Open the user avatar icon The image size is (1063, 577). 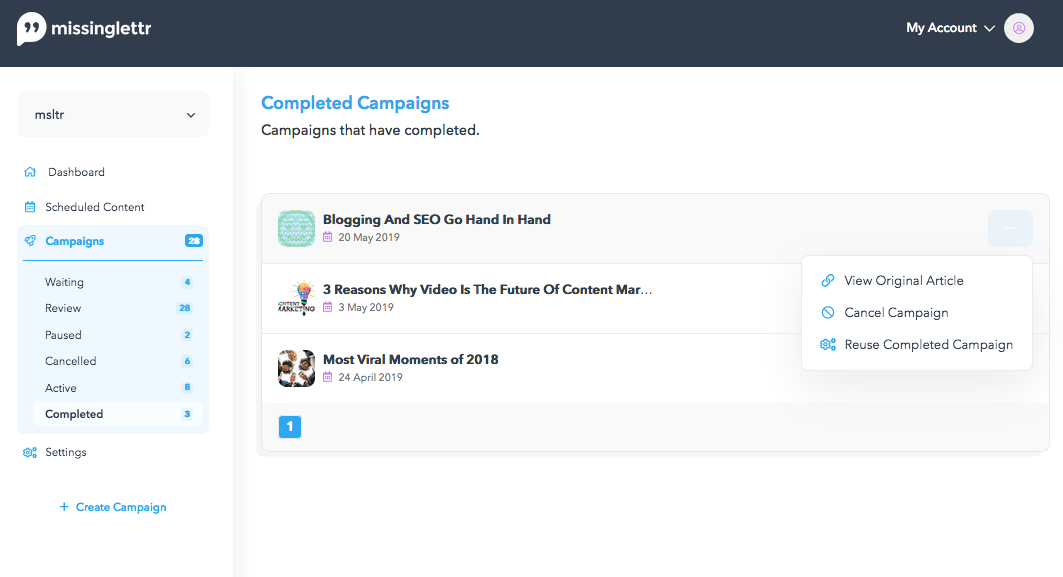point(1018,28)
